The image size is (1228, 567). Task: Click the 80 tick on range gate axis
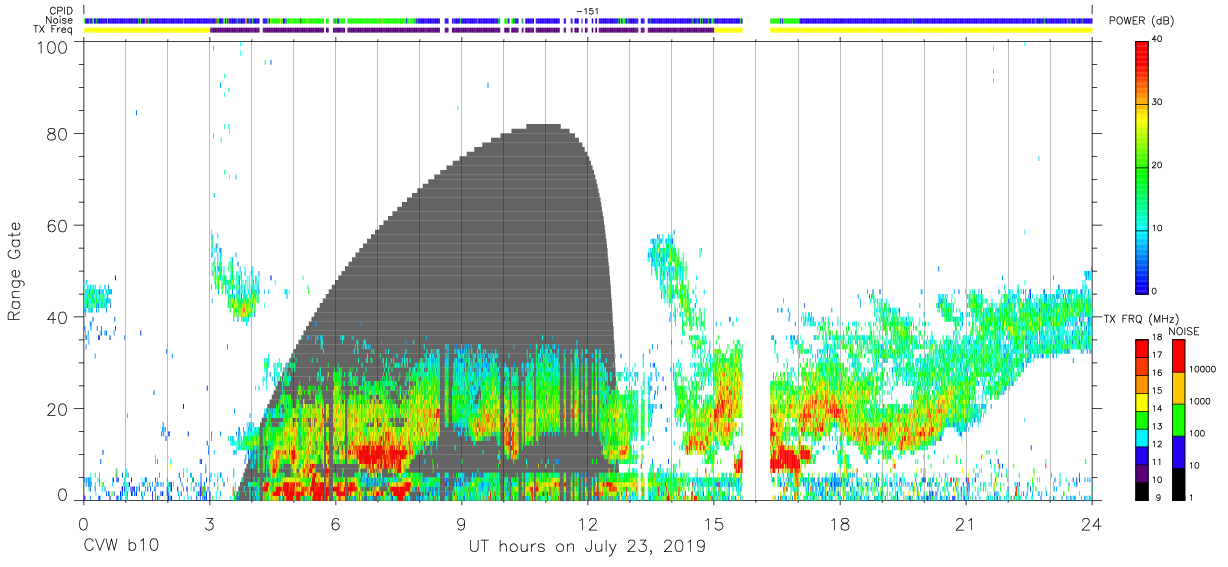57,134
